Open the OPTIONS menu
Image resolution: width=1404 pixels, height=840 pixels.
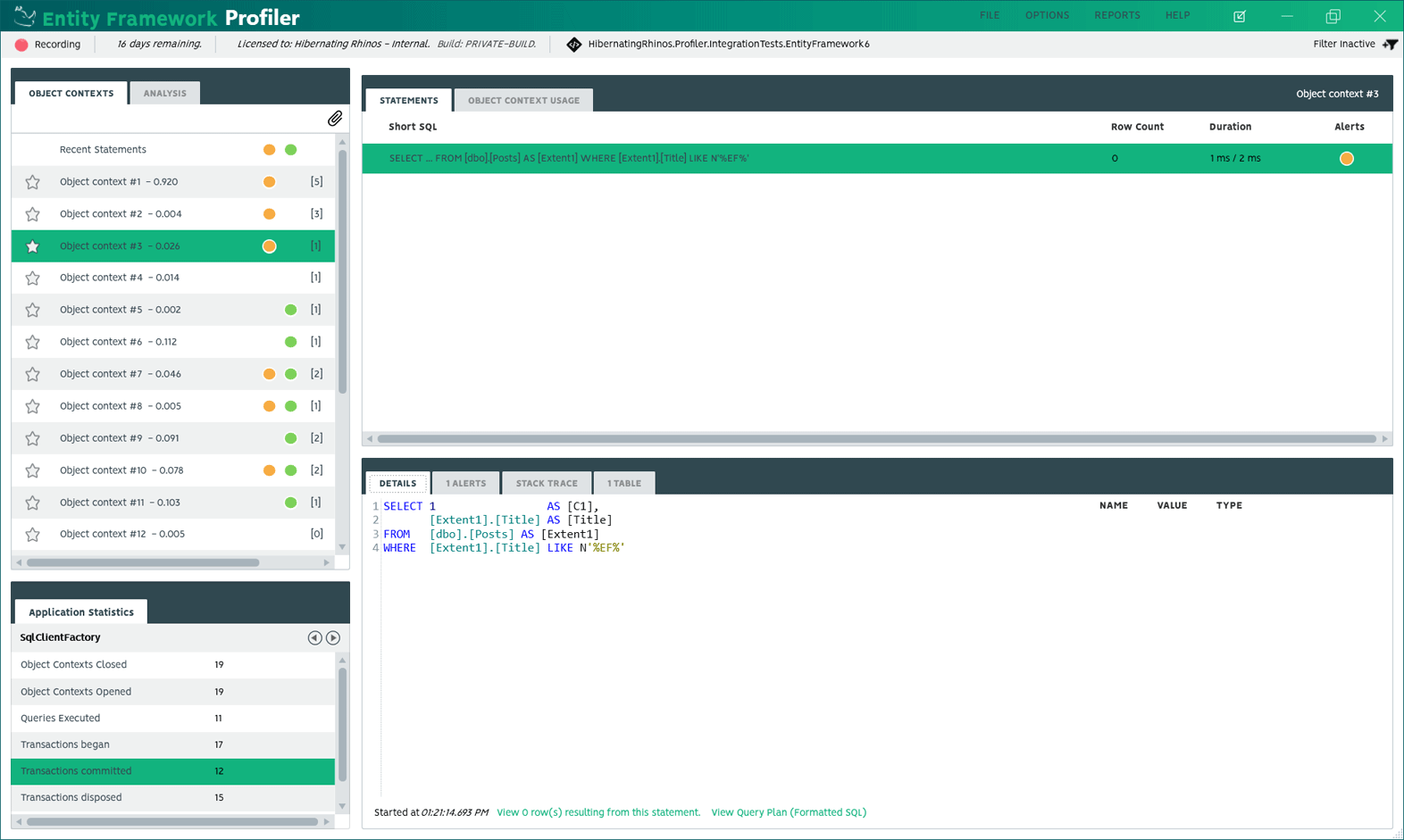(x=1047, y=15)
